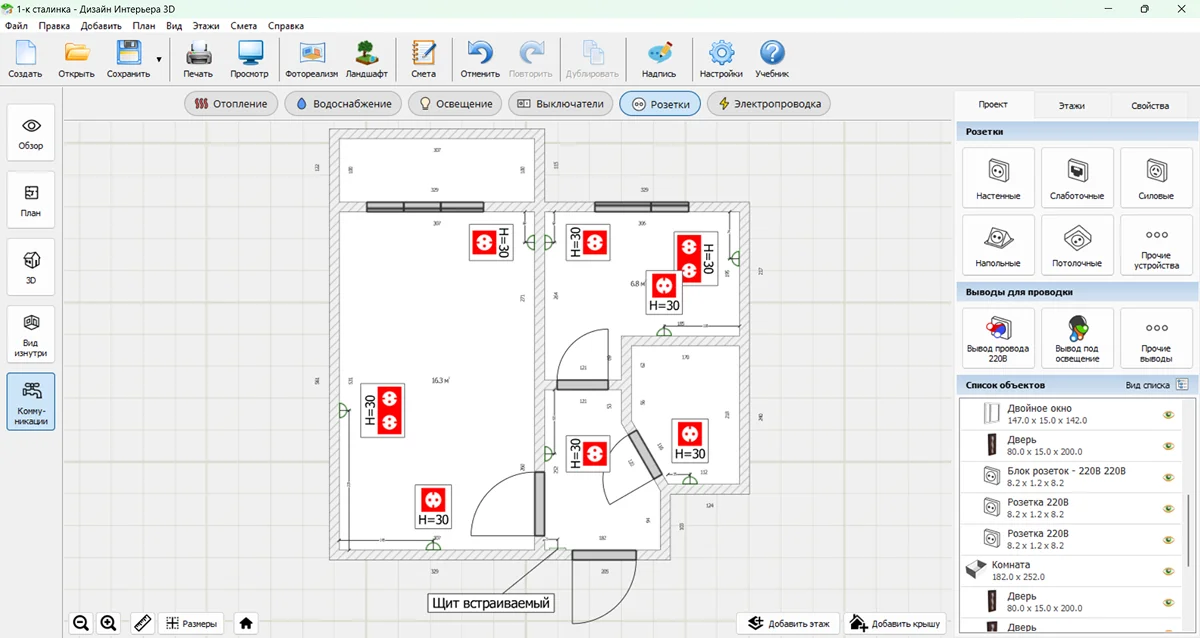
Task: Hide the Двойное окно object via eye icon
Action: click(x=1168, y=414)
